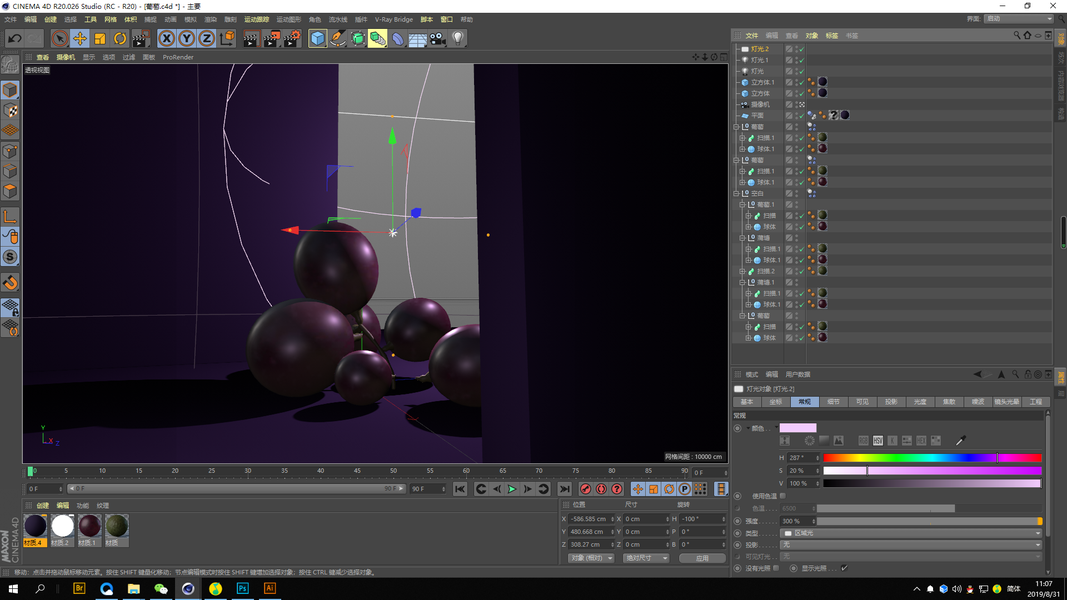
Task: Toggle the X axis lock icon
Action: coord(167,38)
